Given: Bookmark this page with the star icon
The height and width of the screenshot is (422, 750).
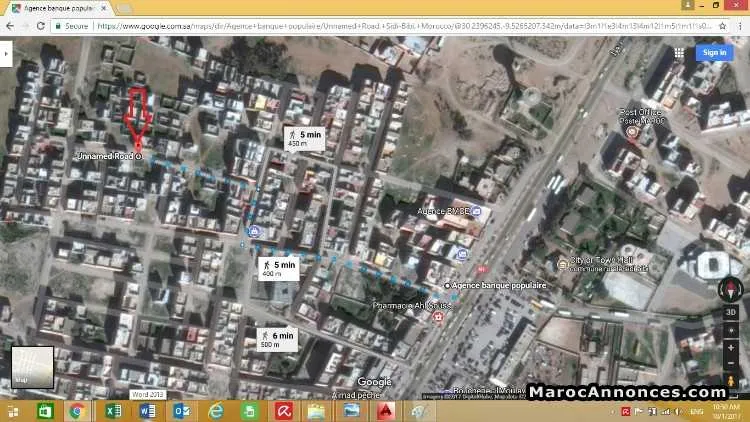Looking at the screenshot, I should pos(722,26).
